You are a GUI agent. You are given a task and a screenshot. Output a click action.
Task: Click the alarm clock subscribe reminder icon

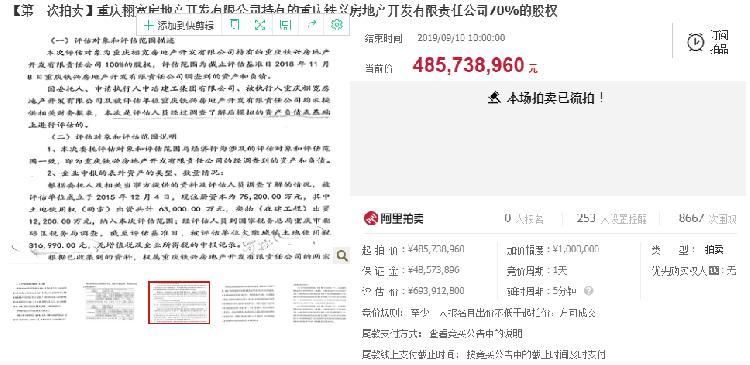point(695,43)
